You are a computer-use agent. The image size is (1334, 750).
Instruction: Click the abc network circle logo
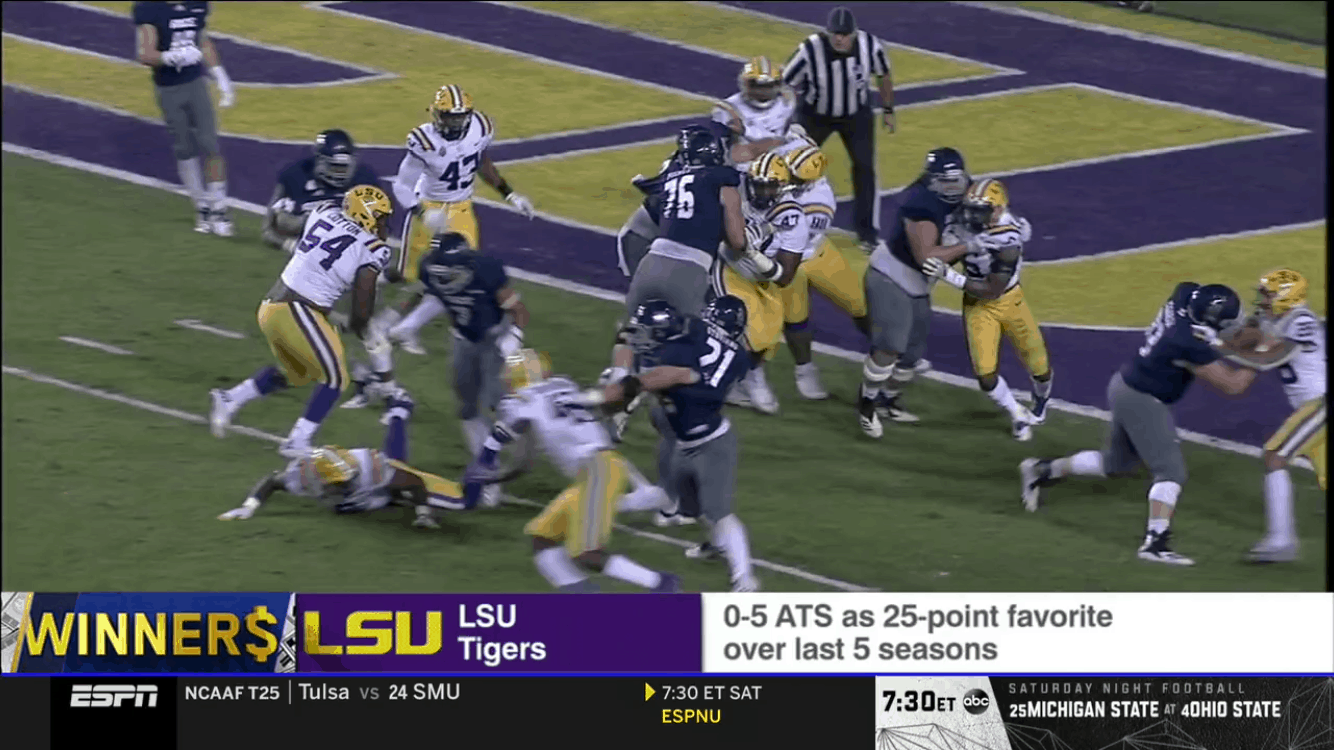tap(975, 701)
